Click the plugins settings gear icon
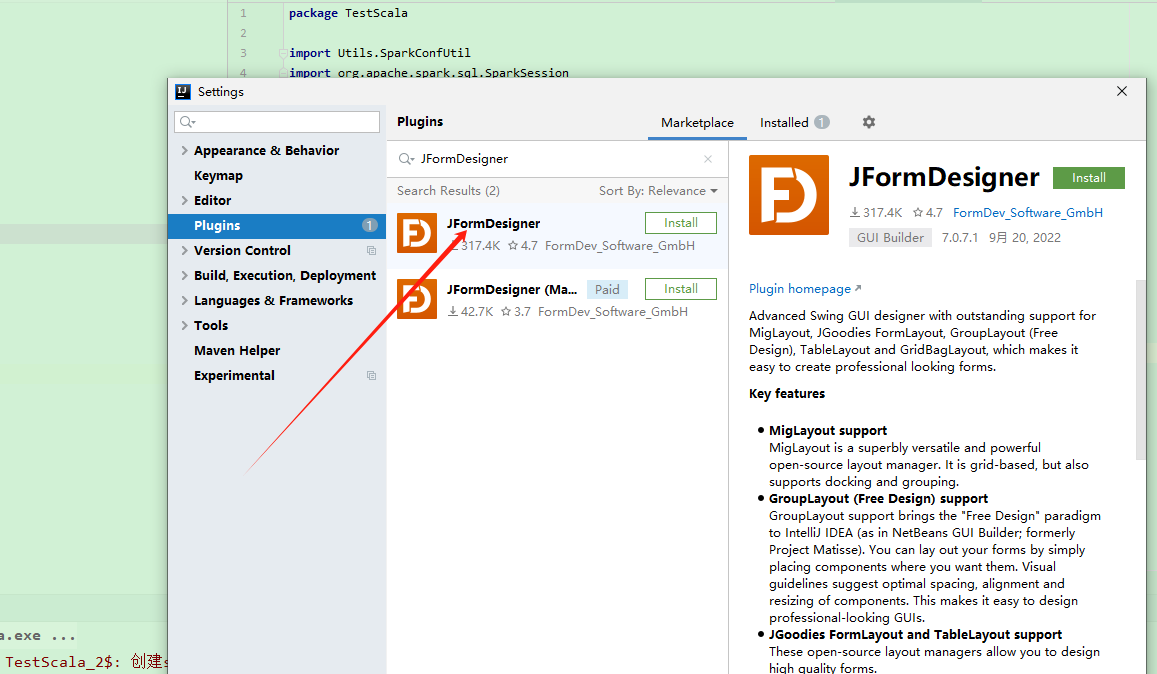Viewport: 1157px width, 674px height. pos(868,122)
